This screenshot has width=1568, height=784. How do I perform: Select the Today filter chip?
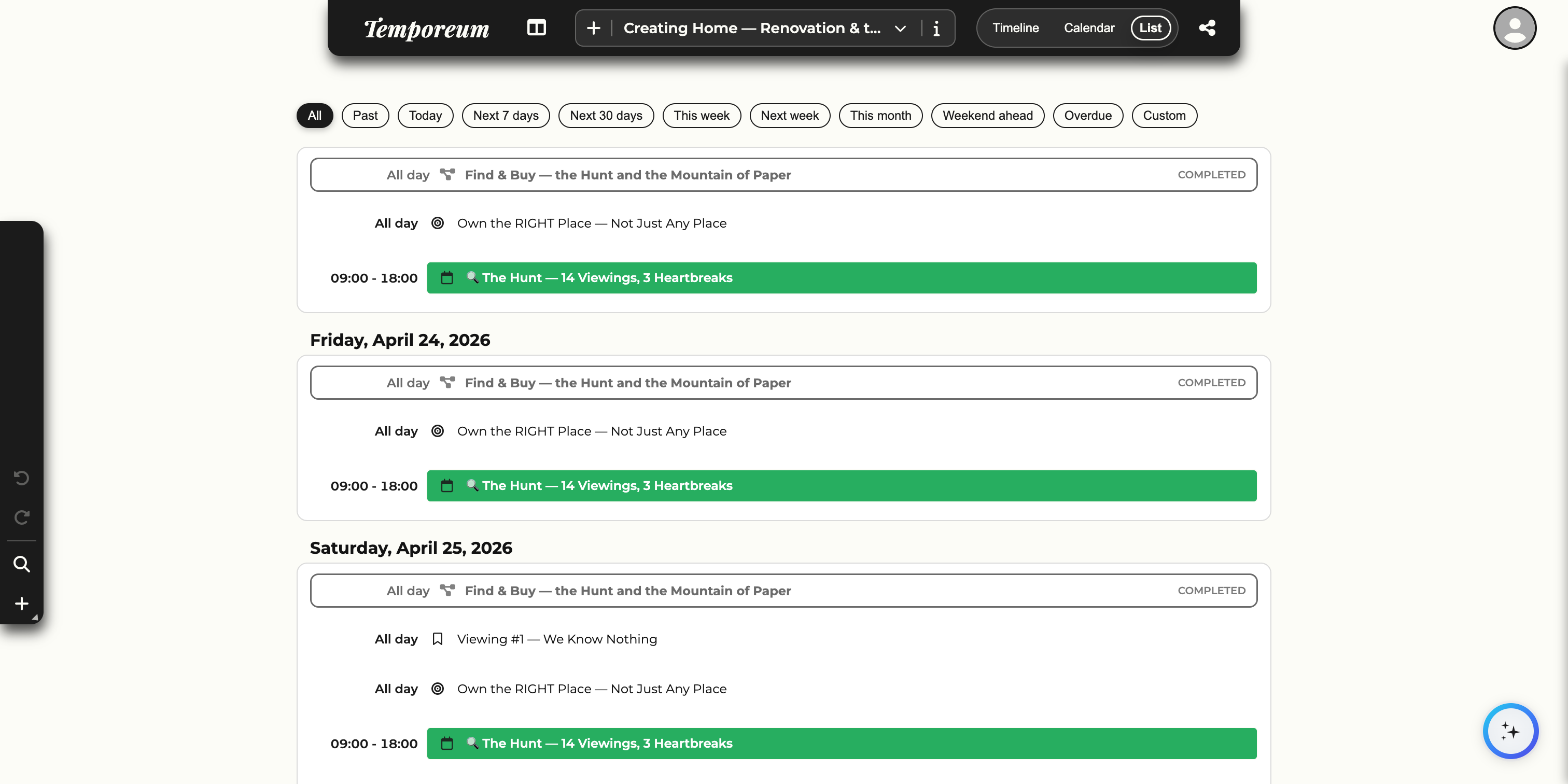(x=426, y=116)
